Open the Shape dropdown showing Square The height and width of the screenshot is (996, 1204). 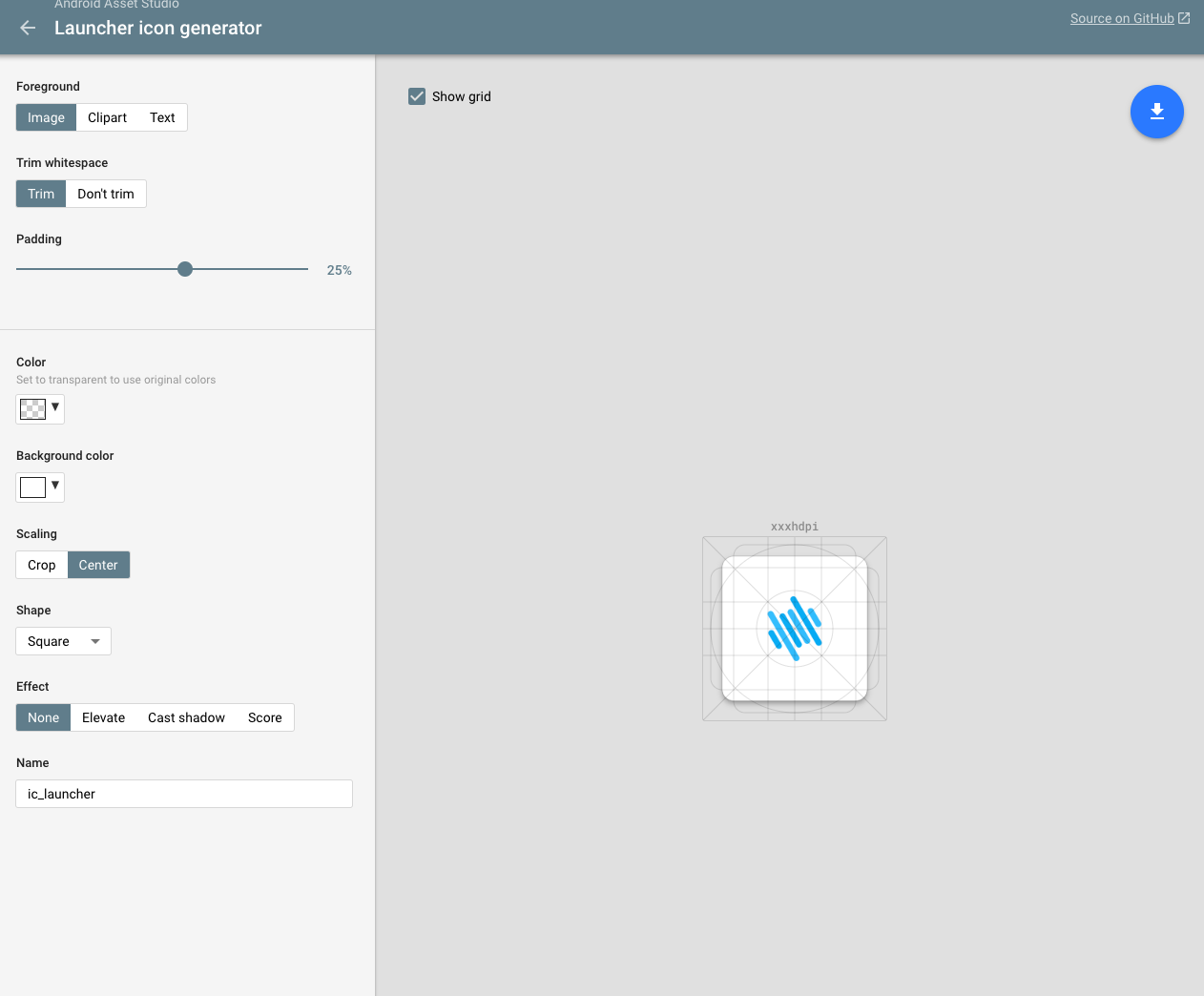(64, 641)
